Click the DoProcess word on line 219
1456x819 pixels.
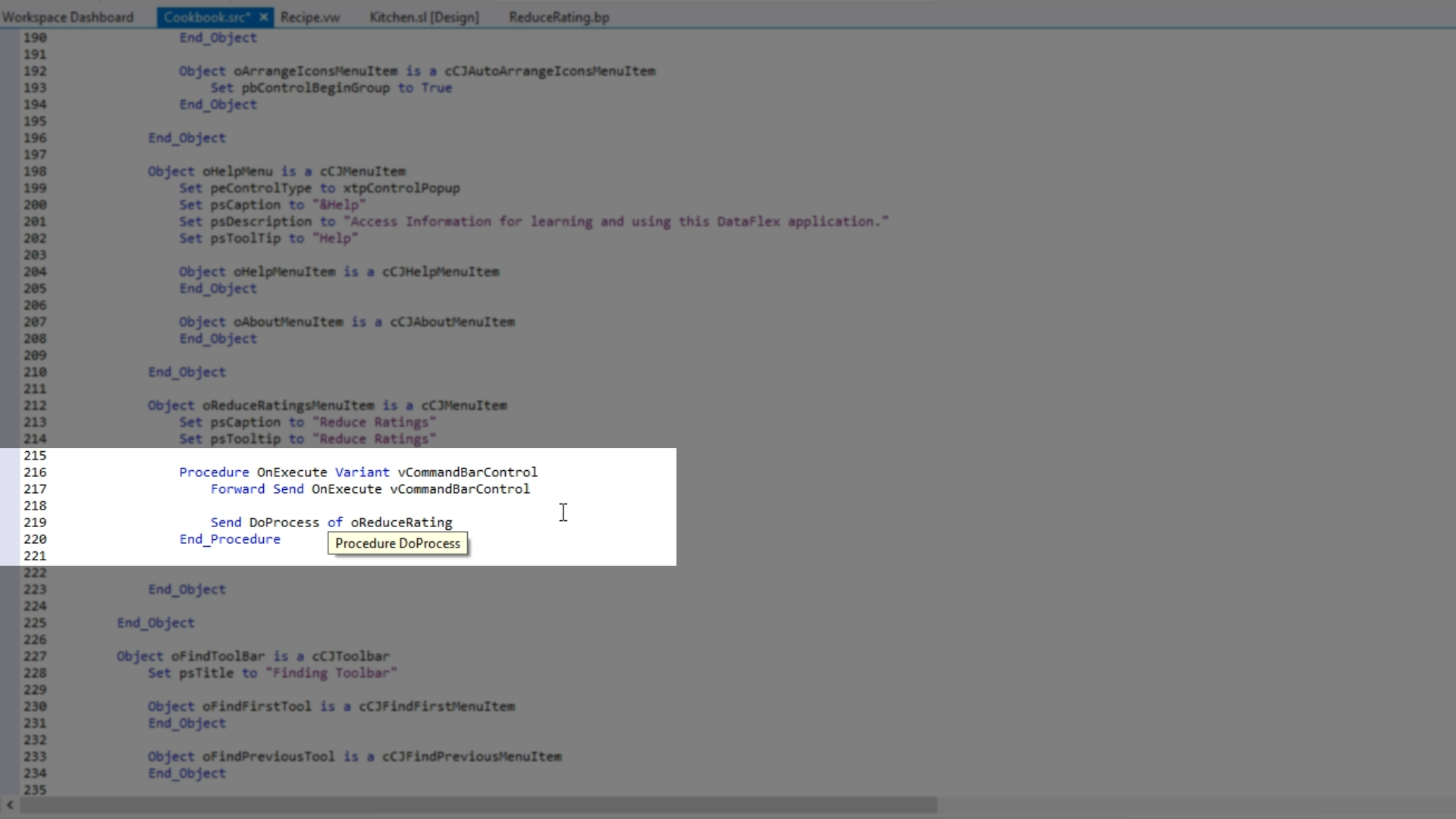(284, 522)
